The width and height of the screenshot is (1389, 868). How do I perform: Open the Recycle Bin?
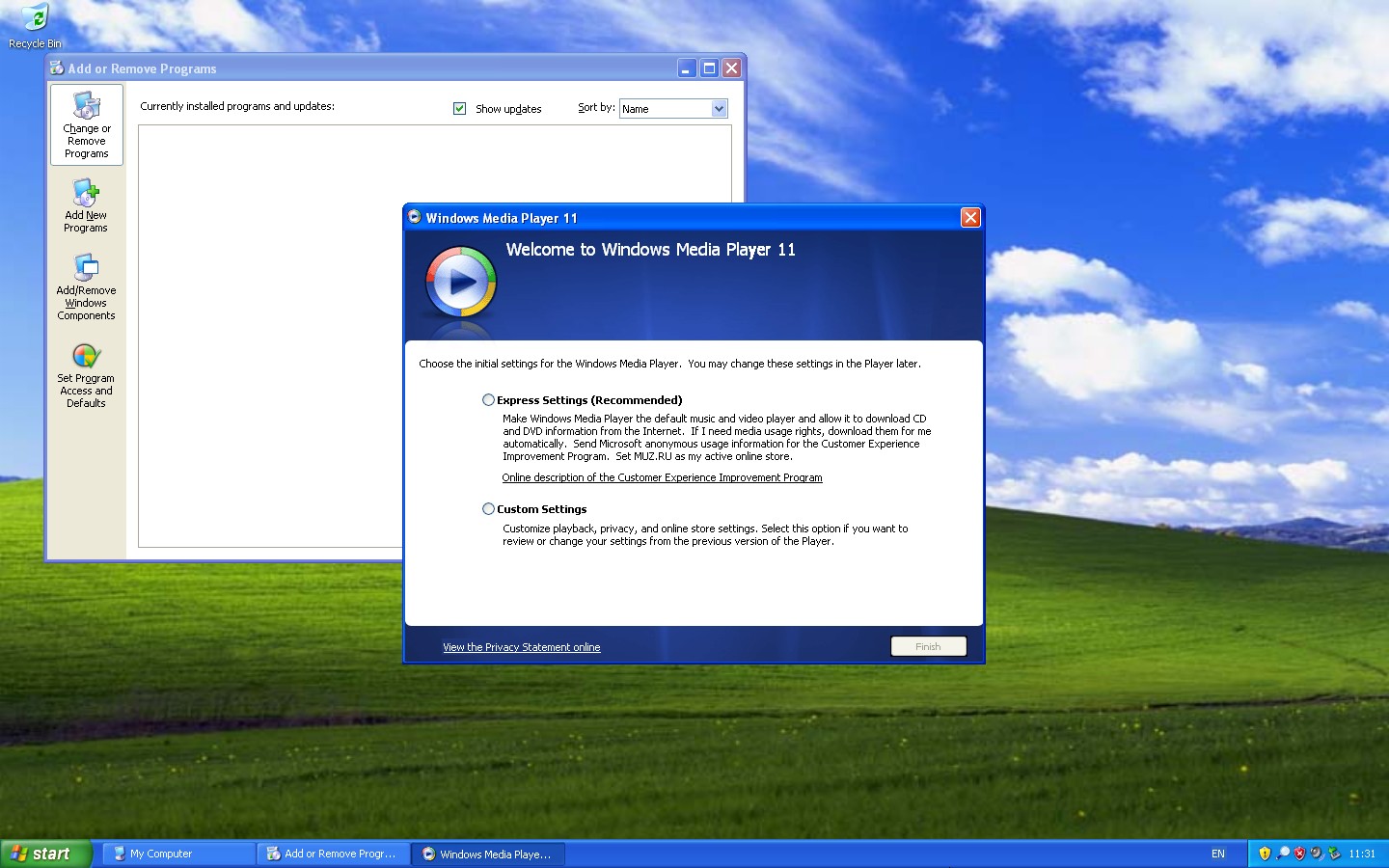[x=35, y=17]
